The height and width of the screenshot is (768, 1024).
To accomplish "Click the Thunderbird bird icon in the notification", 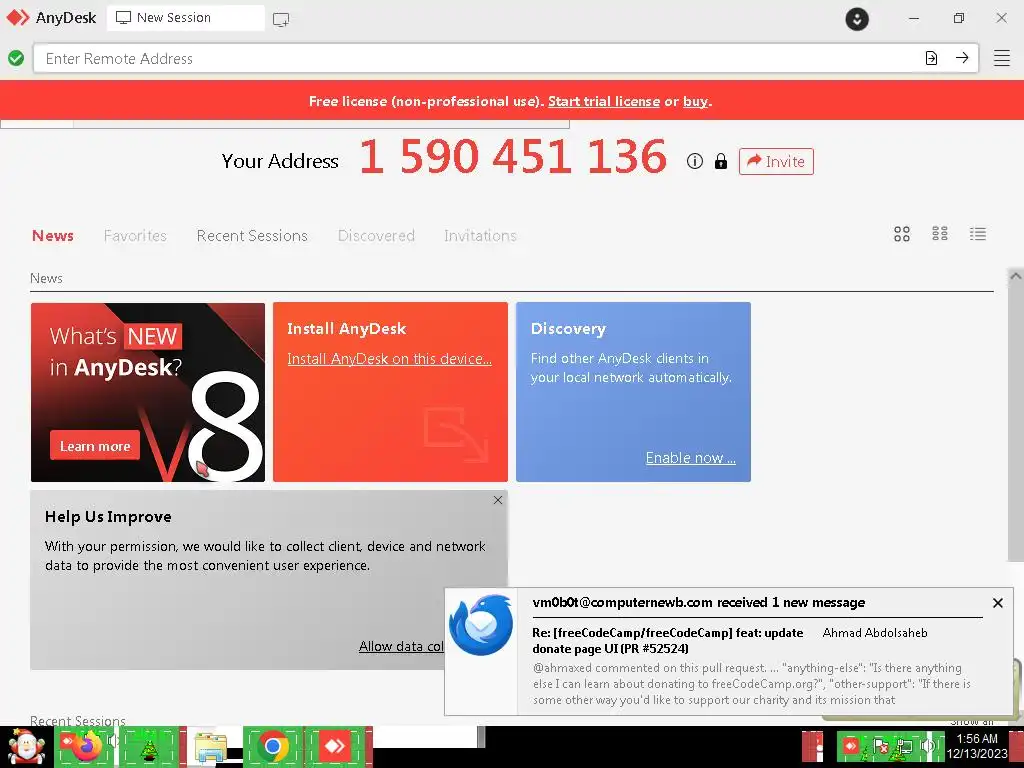I will 481,624.
